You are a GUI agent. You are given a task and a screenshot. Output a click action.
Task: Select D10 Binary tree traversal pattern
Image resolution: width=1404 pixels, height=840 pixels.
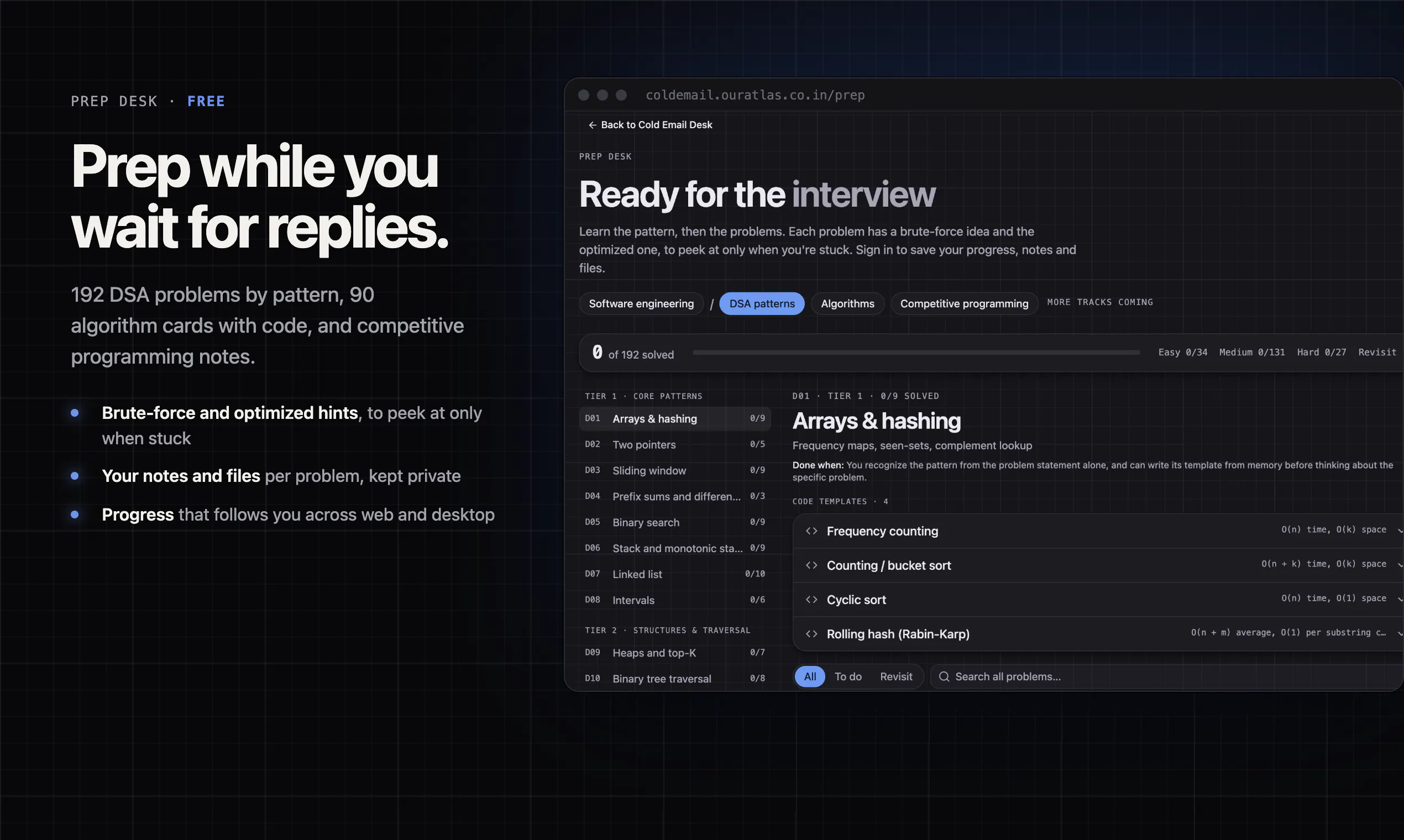(x=675, y=679)
